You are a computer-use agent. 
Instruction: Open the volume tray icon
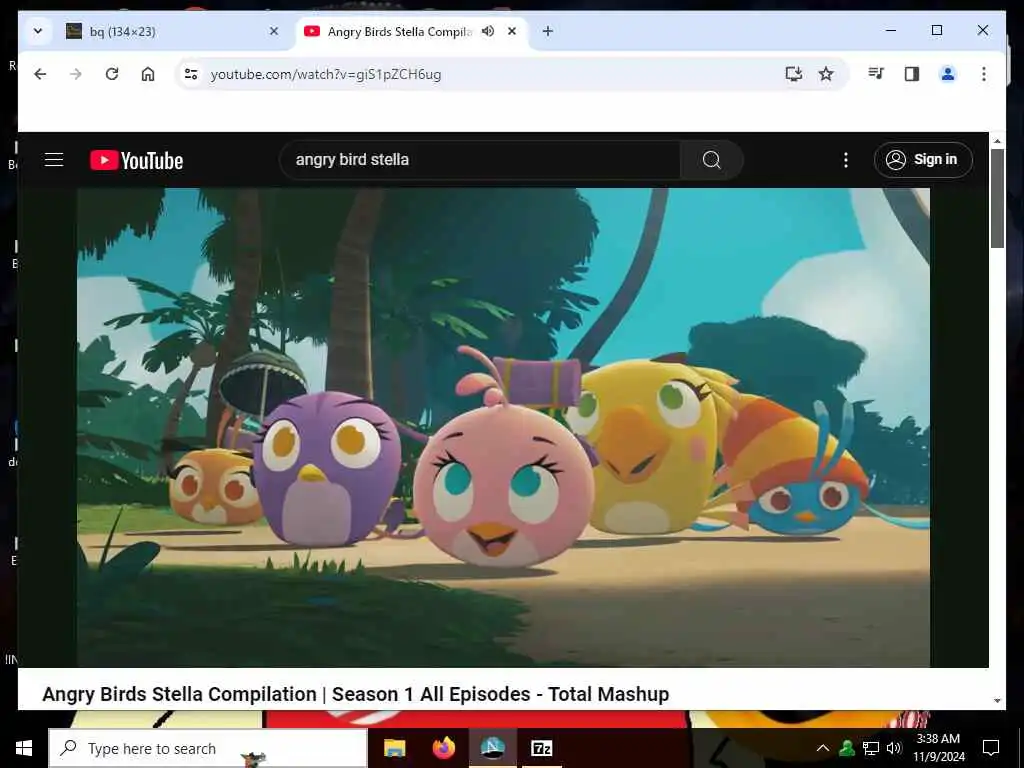[x=894, y=748]
